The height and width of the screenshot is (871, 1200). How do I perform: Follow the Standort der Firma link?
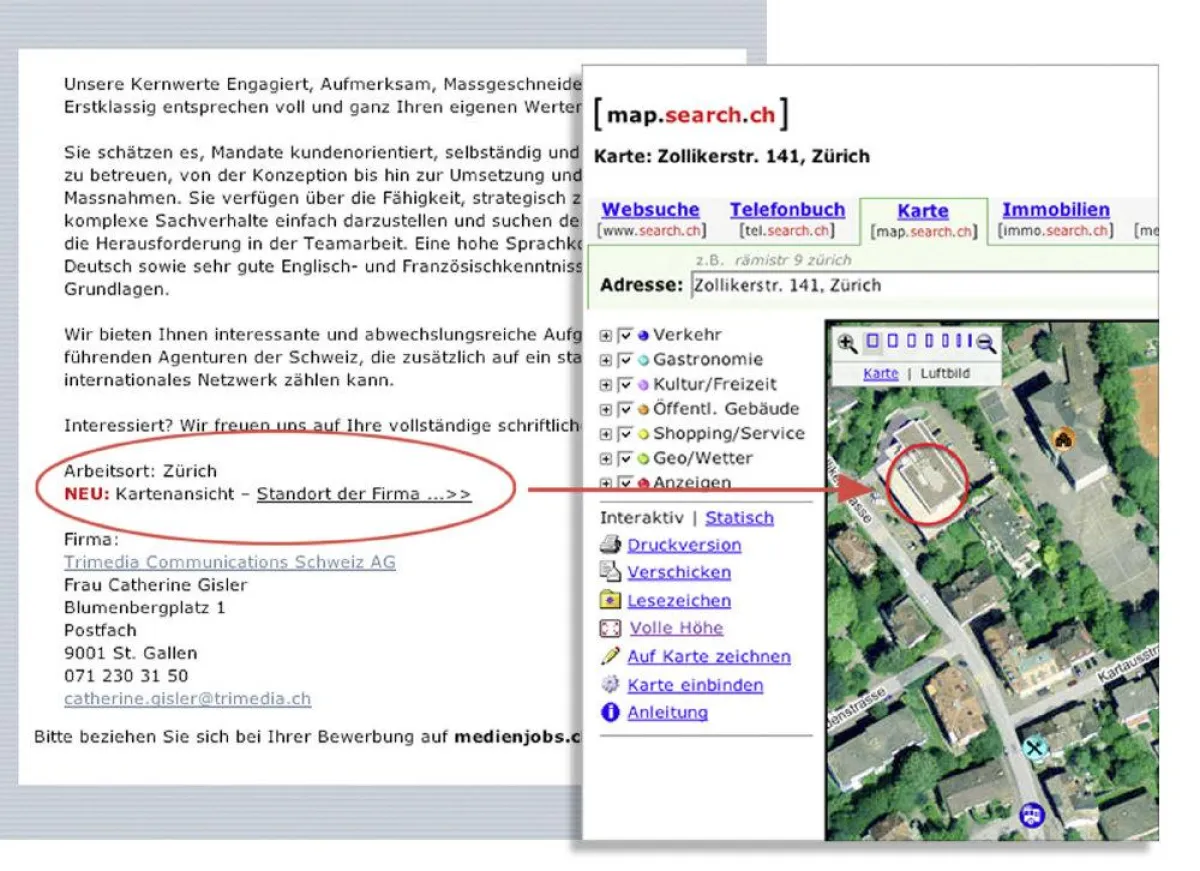tap(363, 493)
